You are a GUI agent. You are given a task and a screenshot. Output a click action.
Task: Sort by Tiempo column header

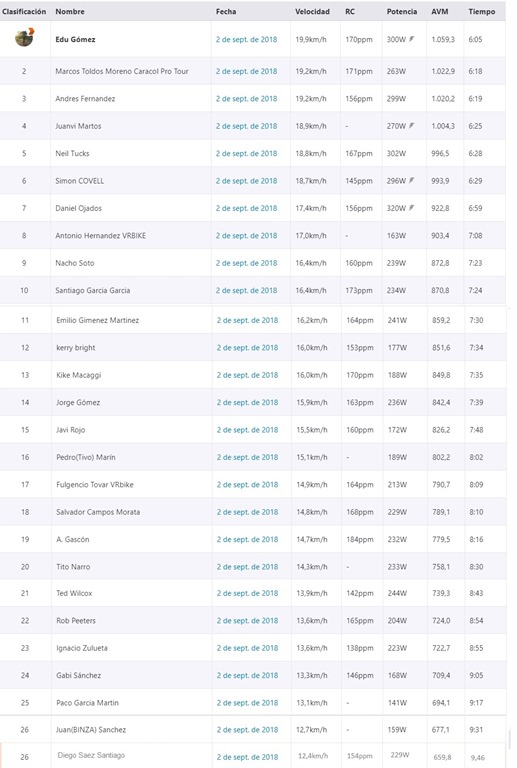482,11
